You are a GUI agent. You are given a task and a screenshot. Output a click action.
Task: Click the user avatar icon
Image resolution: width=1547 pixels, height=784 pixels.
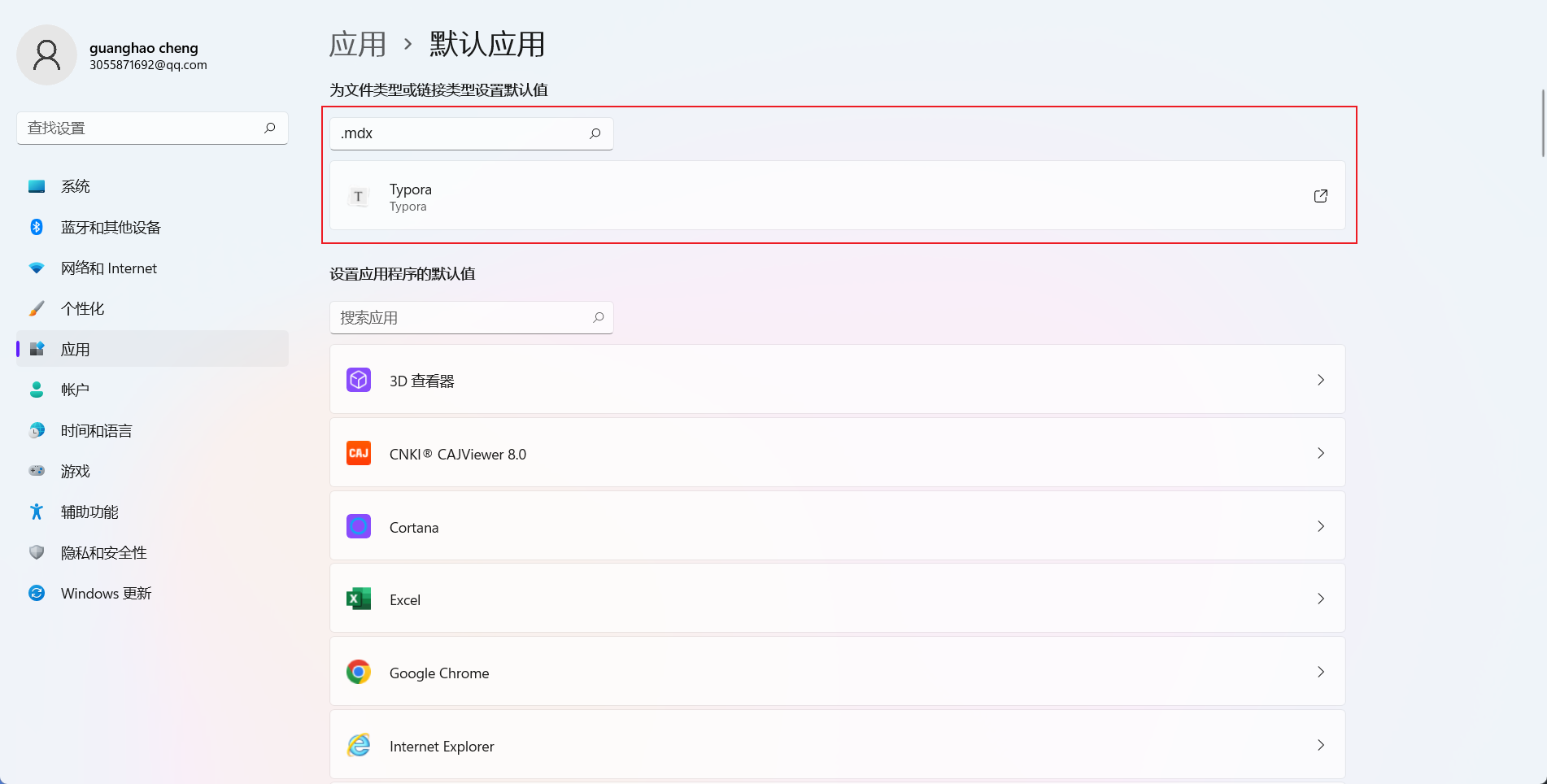point(46,54)
